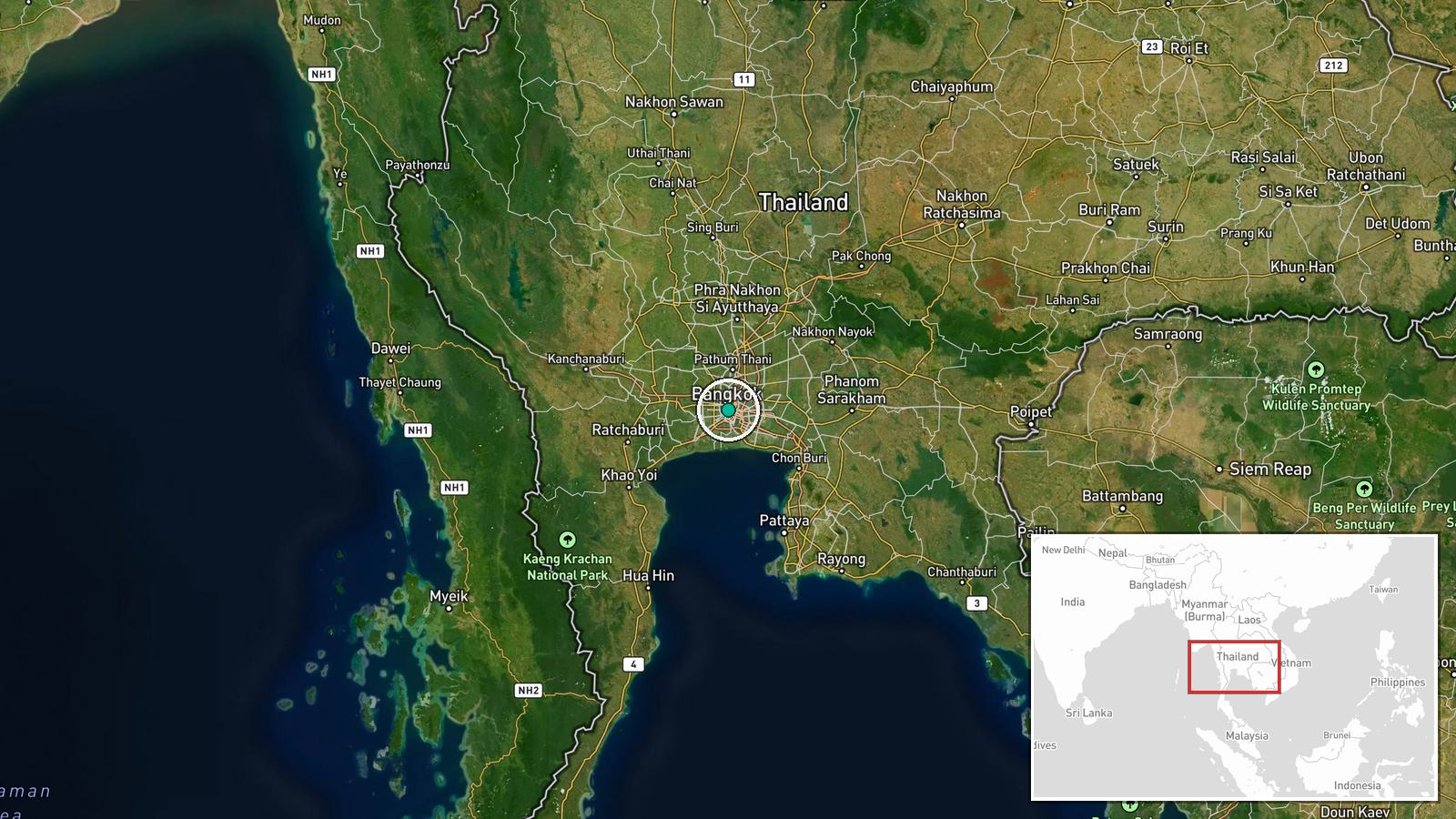Click the Hua Hin label
1456x819 pixels.
point(649,575)
